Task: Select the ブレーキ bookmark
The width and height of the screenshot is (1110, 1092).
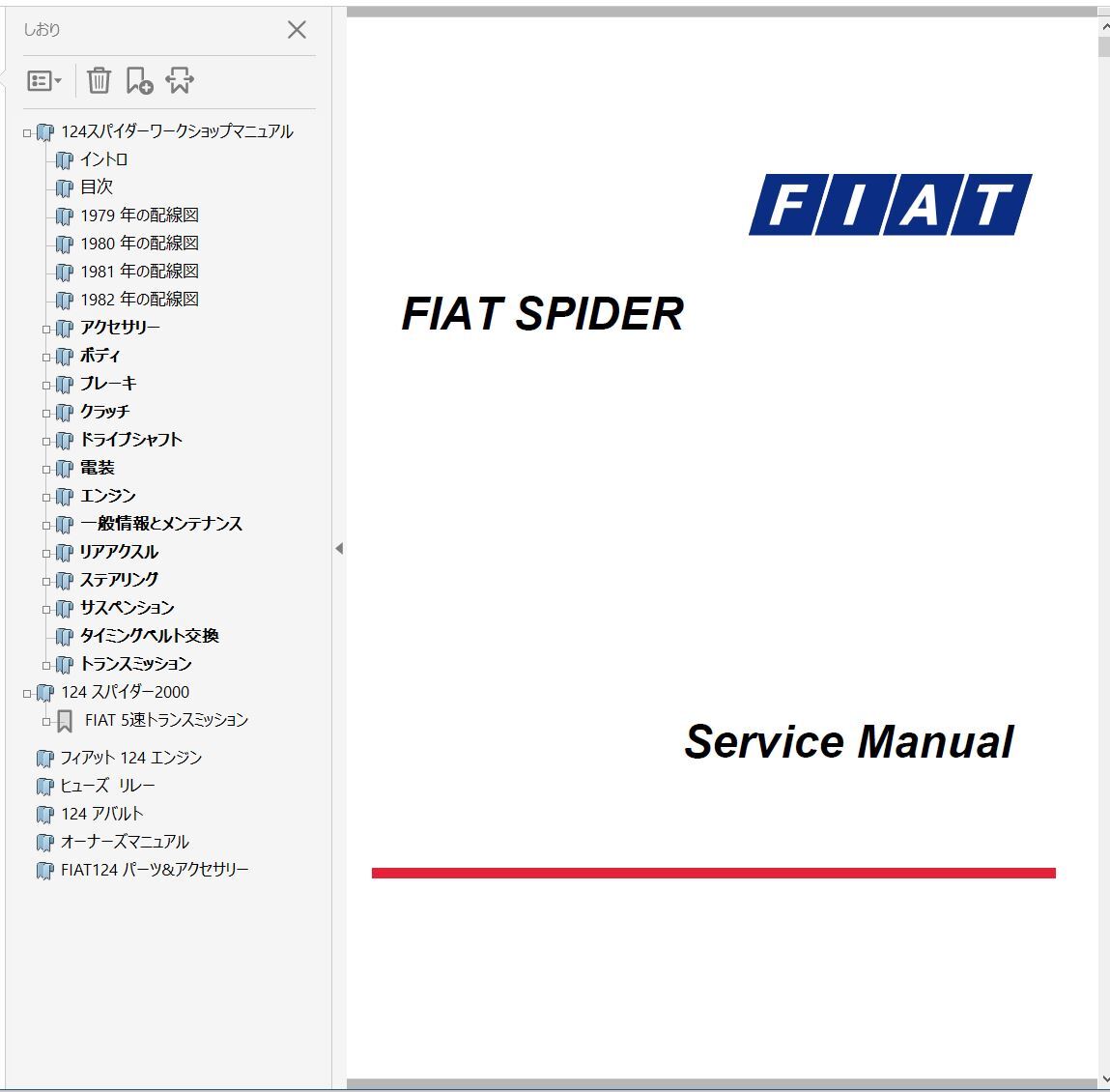Action: click(x=107, y=383)
